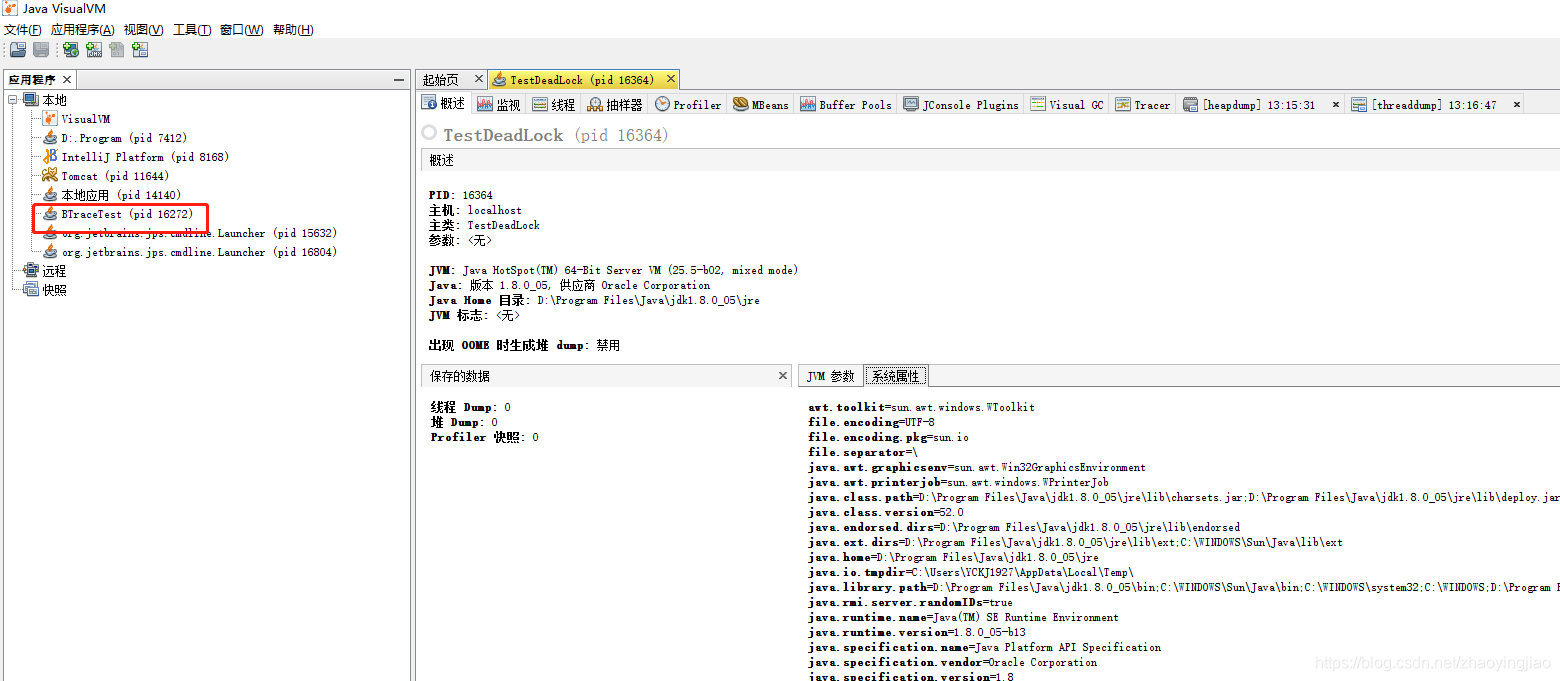Select 本地应用 (pid 14140) entry
The width and height of the screenshot is (1560, 681).
pos(121,195)
